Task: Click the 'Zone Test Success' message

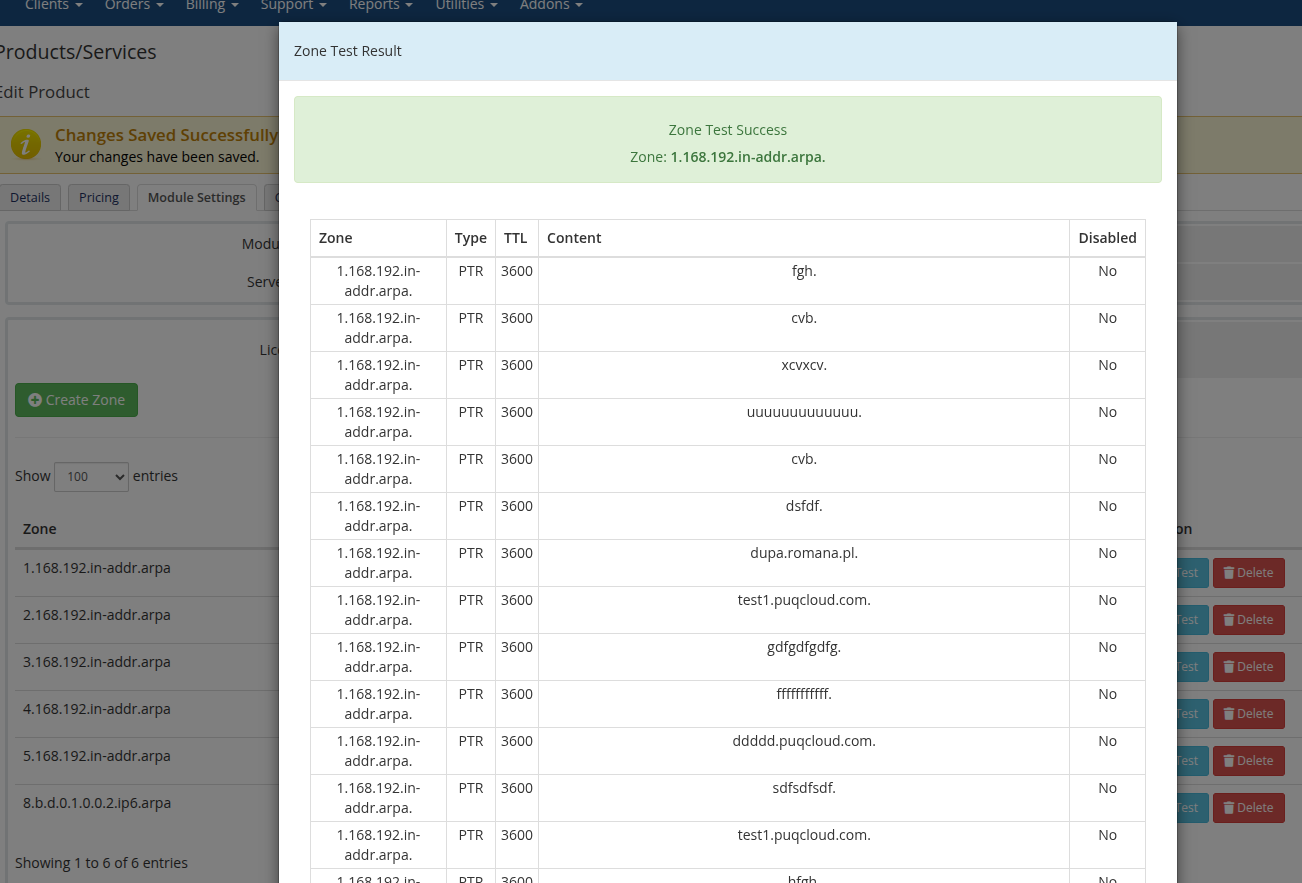Action: point(728,130)
